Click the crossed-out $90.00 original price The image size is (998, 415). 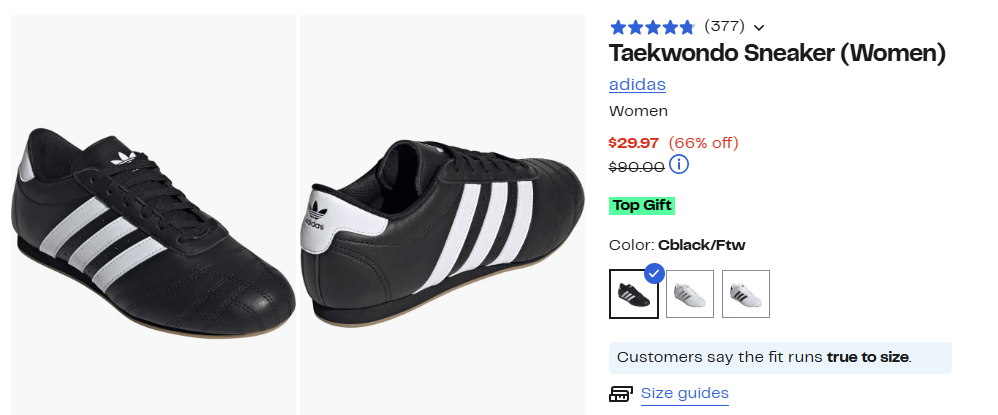[636, 167]
